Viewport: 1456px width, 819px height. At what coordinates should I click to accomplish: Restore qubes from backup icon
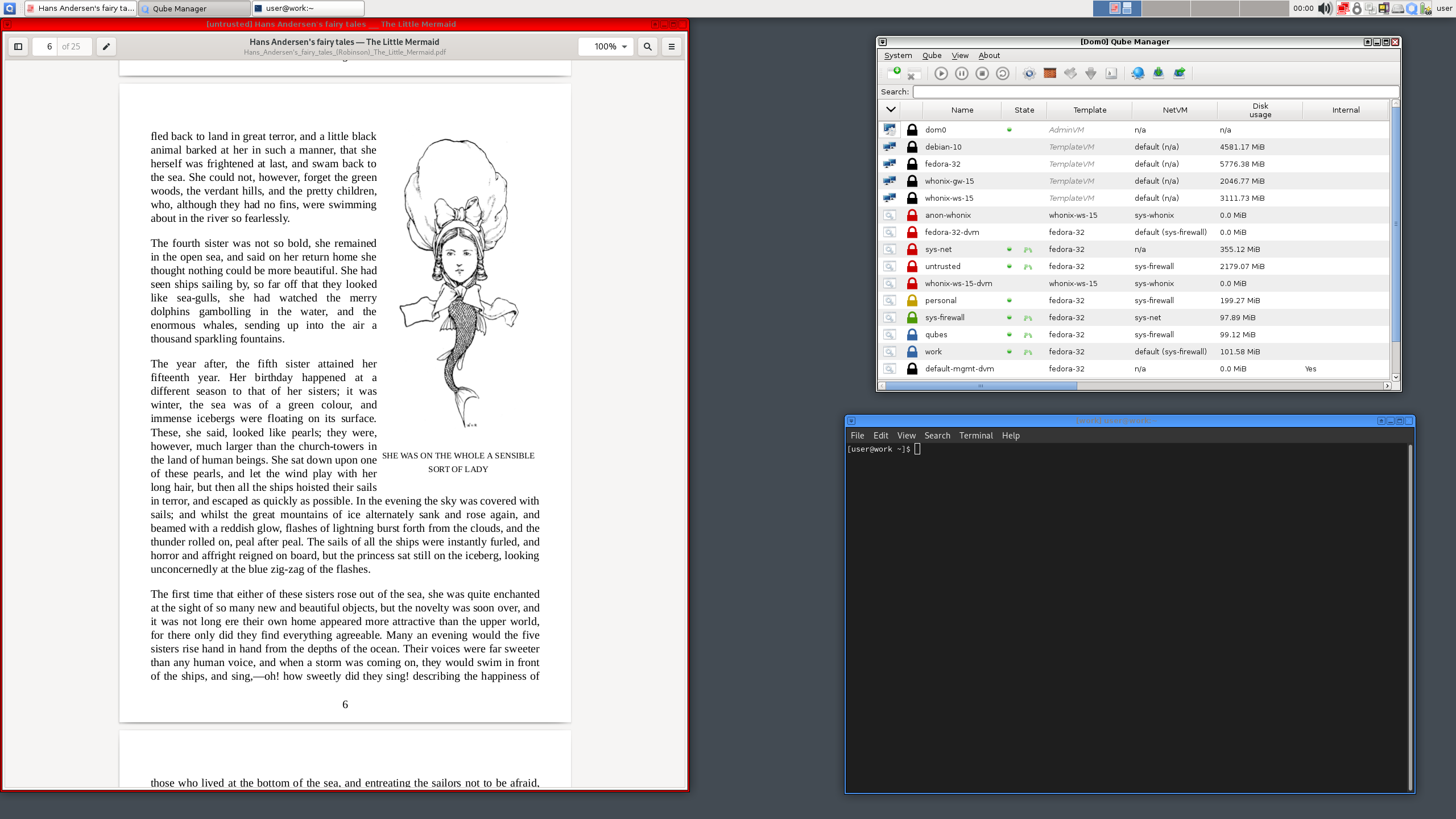coord(1179,73)
